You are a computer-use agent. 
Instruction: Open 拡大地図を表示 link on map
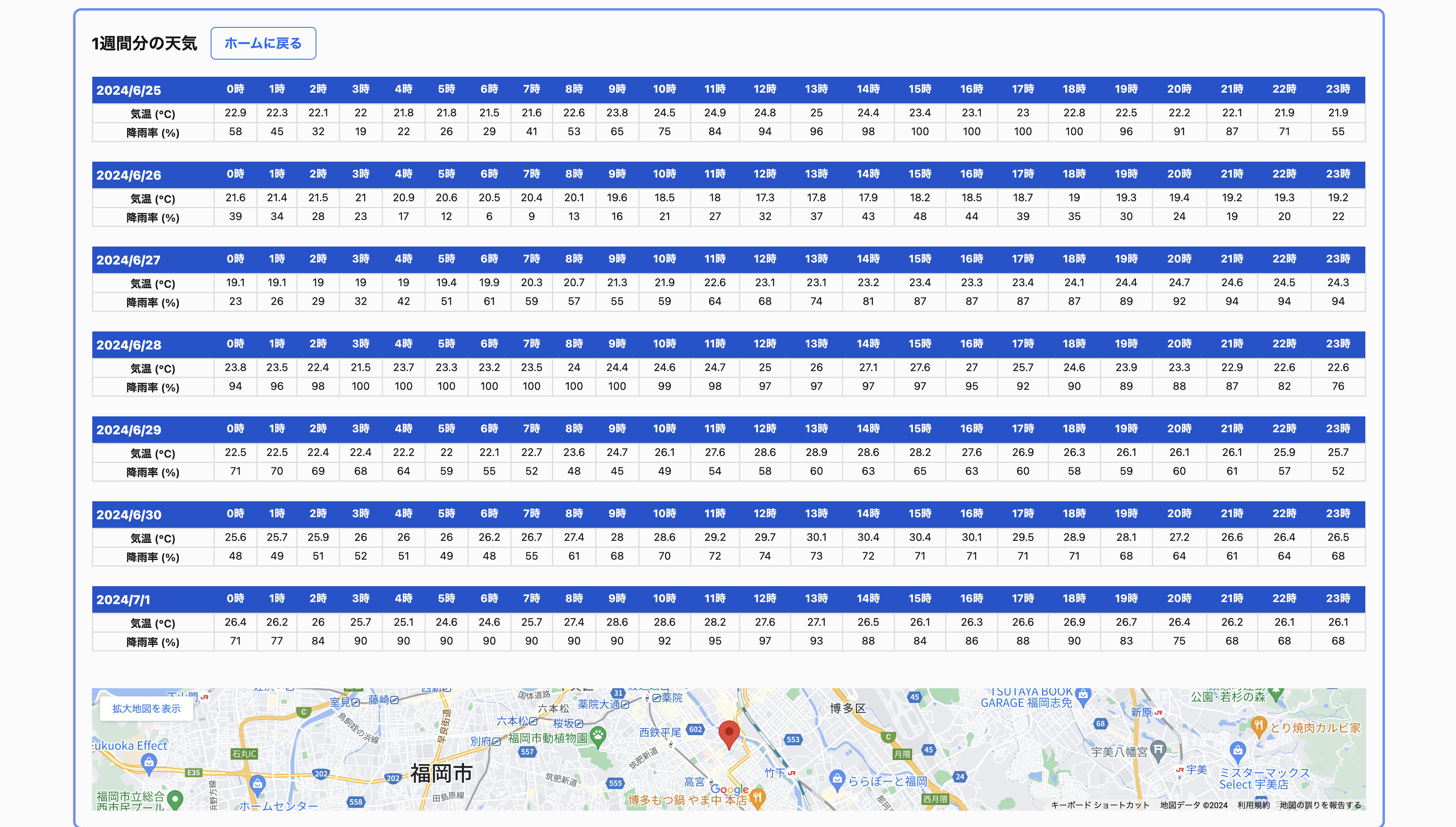pos(146,708)
